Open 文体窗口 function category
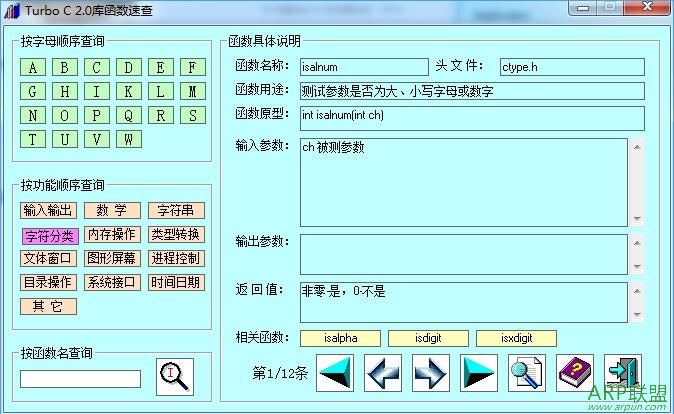The height and width of the screenshot is (414, 674). coord(48,258)
